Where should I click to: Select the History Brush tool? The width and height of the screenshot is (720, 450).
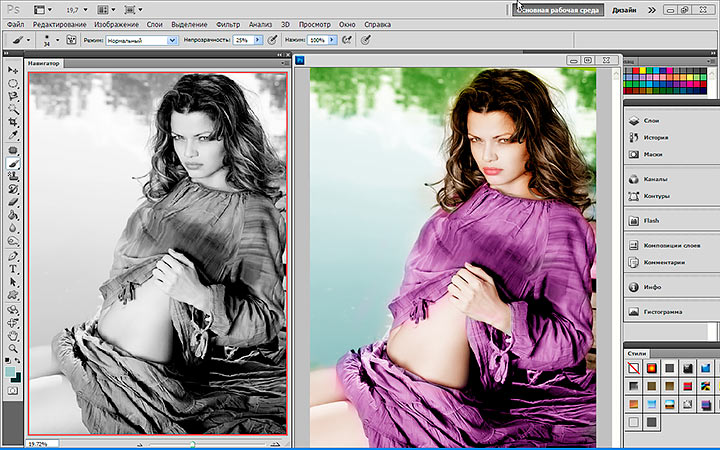click(x=13, y=189)
